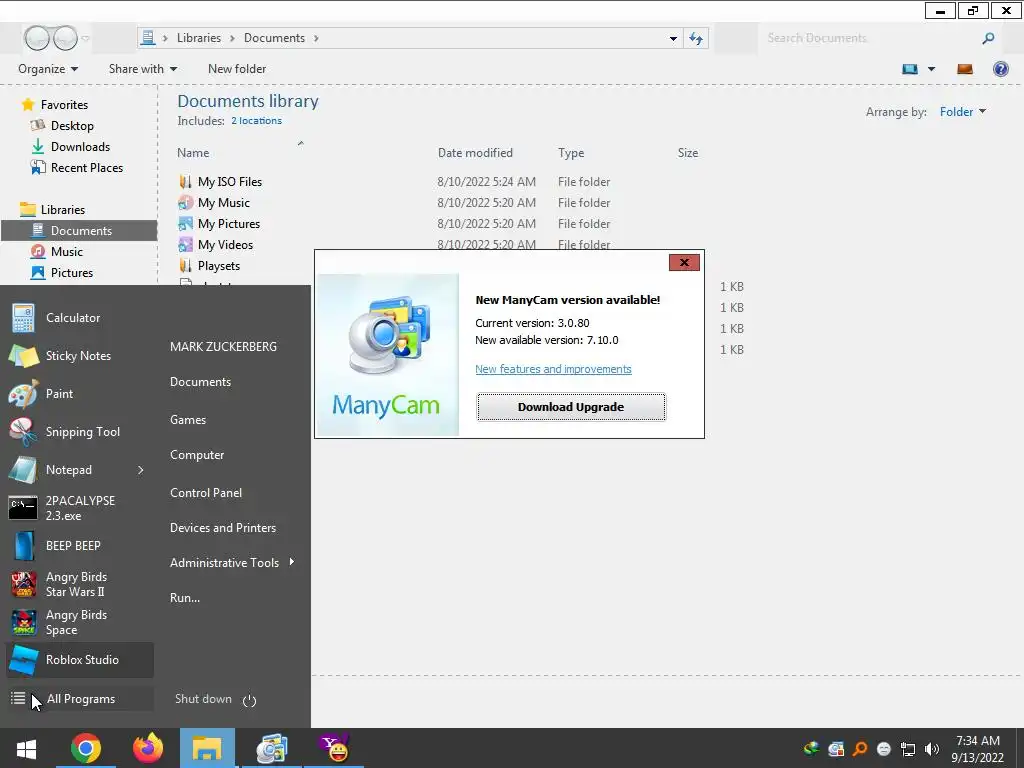Select Downloads under Favorites
This screenshot has height=768, width=1024.
point(80,147)
